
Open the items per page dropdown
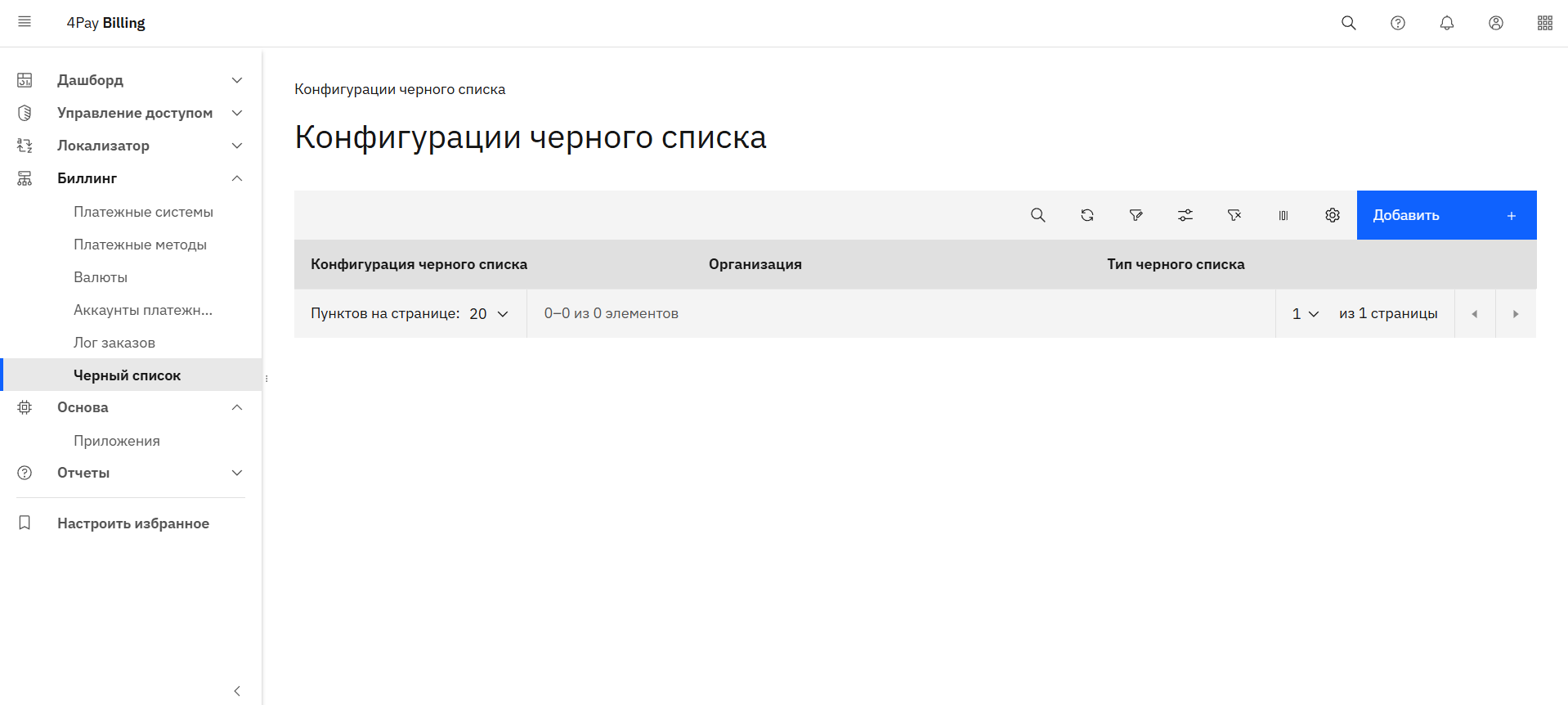point(489,314)
